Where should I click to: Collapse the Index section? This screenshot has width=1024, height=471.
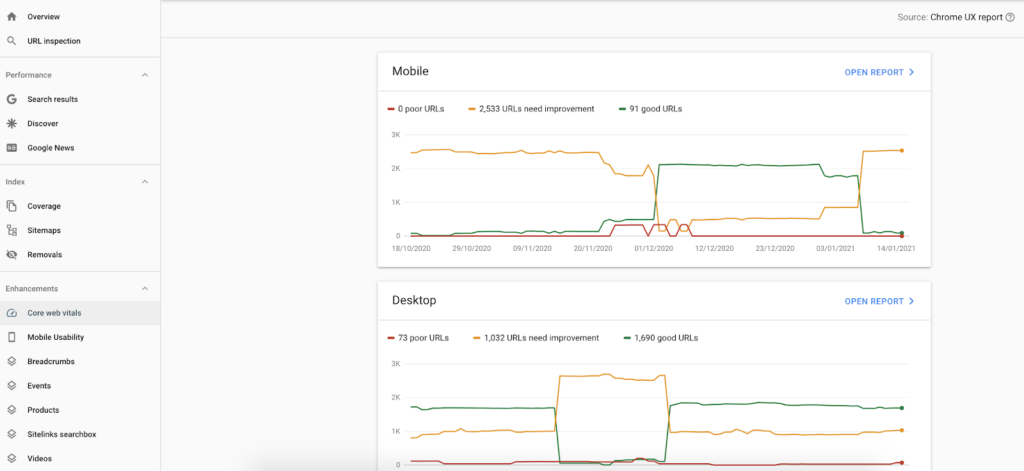[145, 182]
